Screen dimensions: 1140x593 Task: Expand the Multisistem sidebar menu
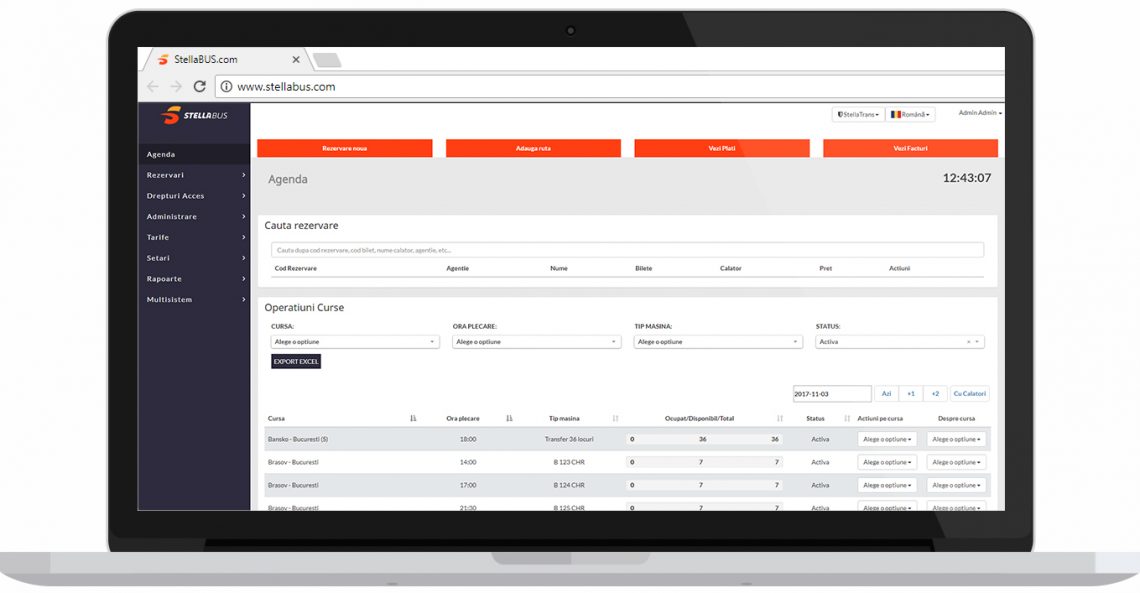coord(193,299)
